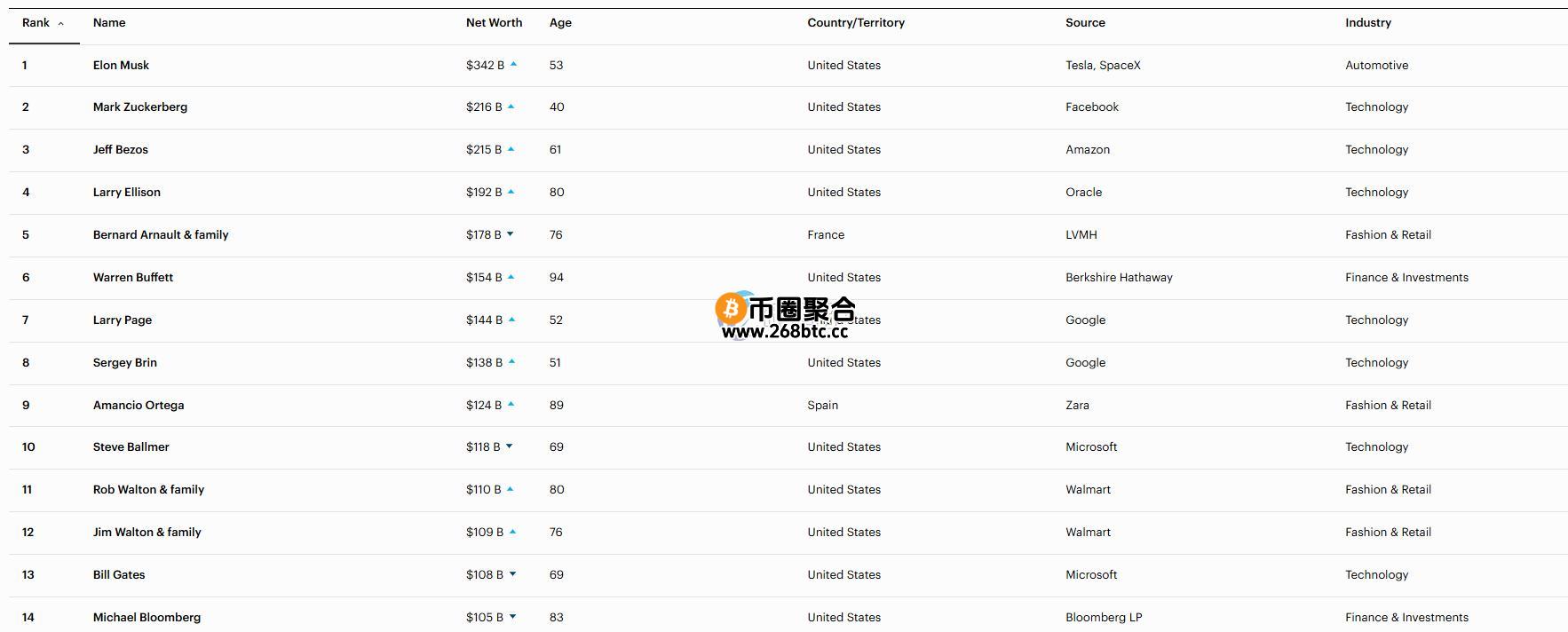Select Rob Walton & family name
Screen dimensions: 1568x632
[x=148, y=490]
